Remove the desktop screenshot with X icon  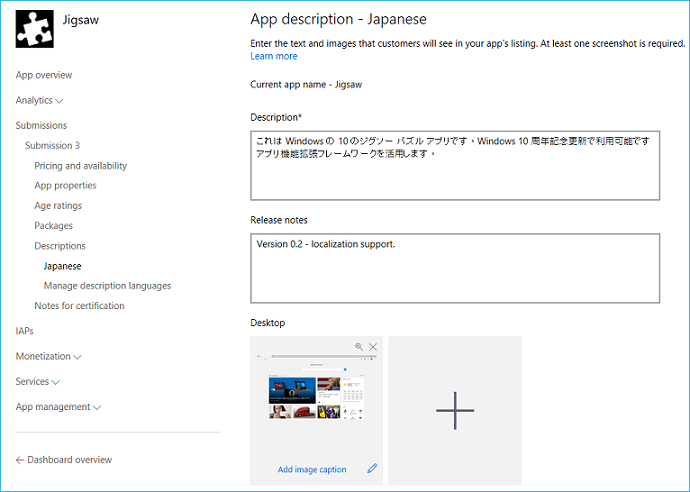(373, 347)
